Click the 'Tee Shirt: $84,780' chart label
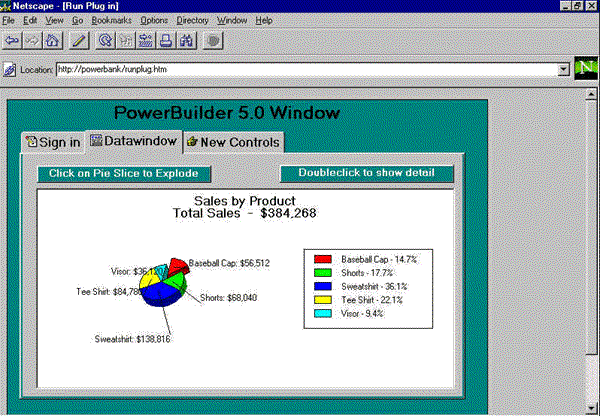Viewport: 600px width, 416px height. [109, 292]
